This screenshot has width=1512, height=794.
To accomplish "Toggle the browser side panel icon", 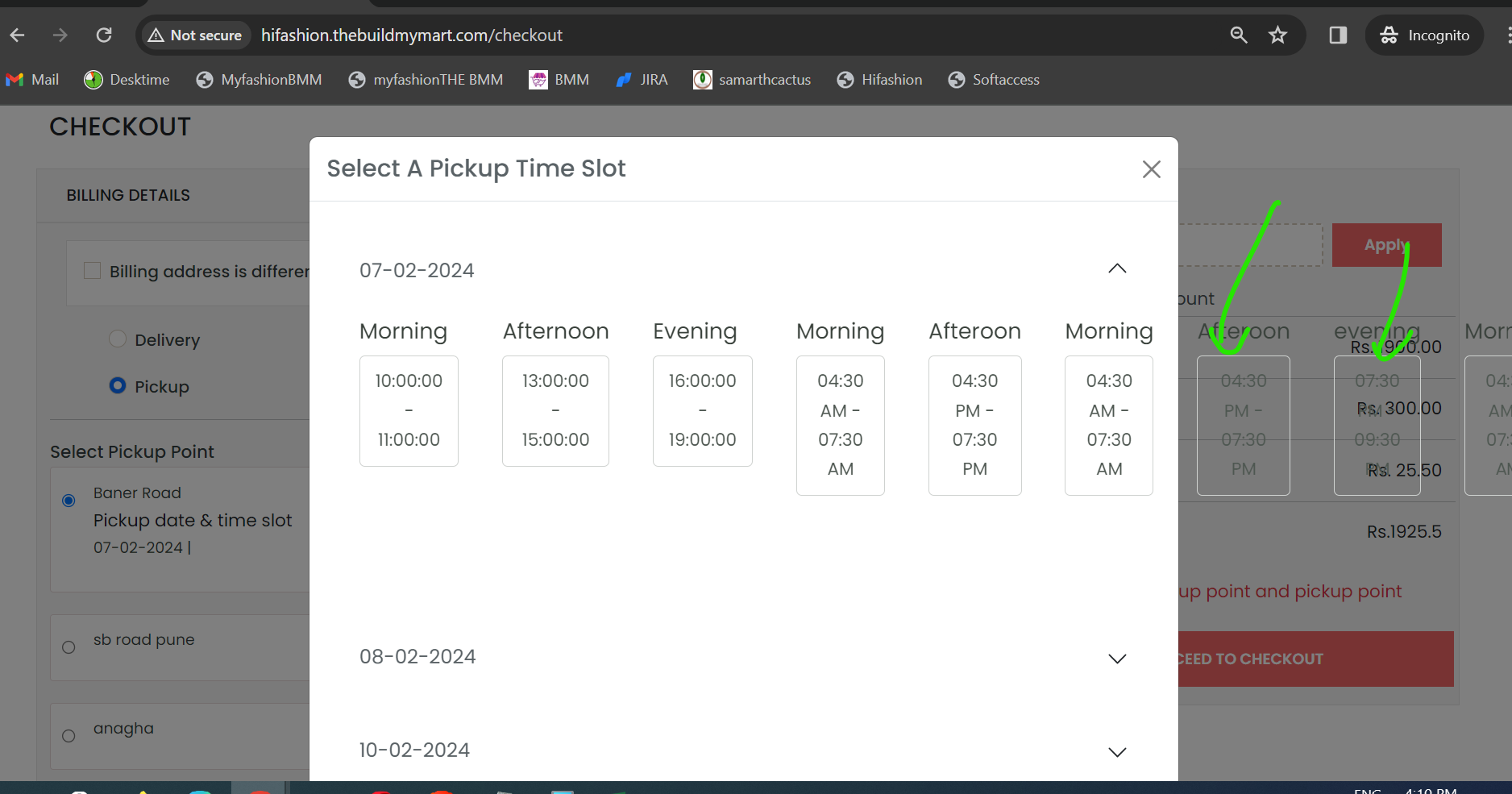I will tap(1338, 35).
